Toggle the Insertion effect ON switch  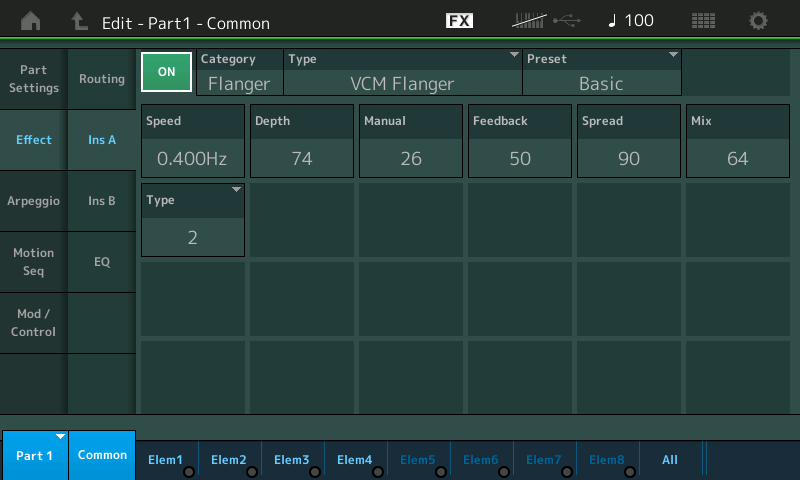point(166,72)
